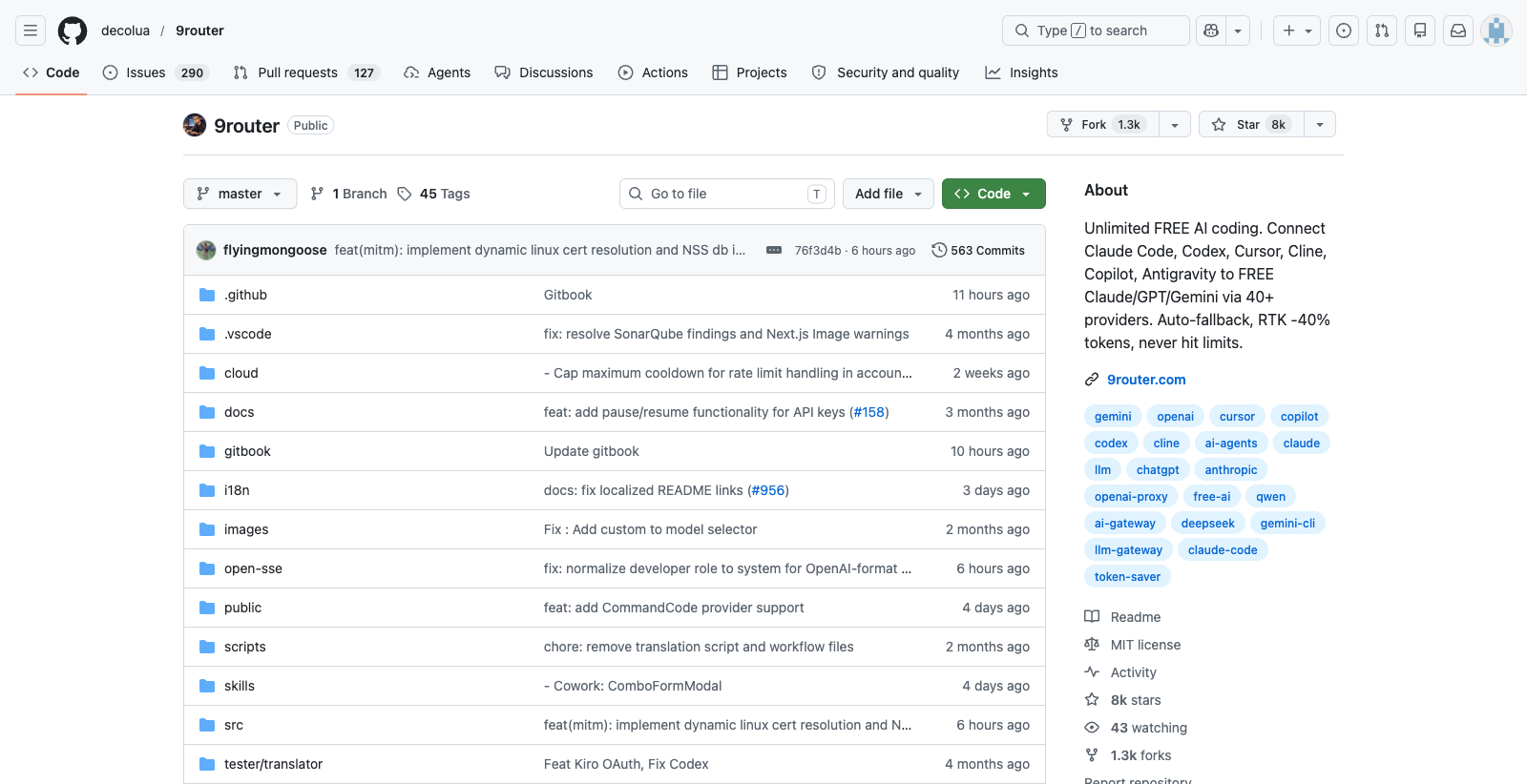Click 'Feat Kiro OAuth, Fix Codex' commit message
This screenshot has width=1527, height=784.
[x=626, y=764]
